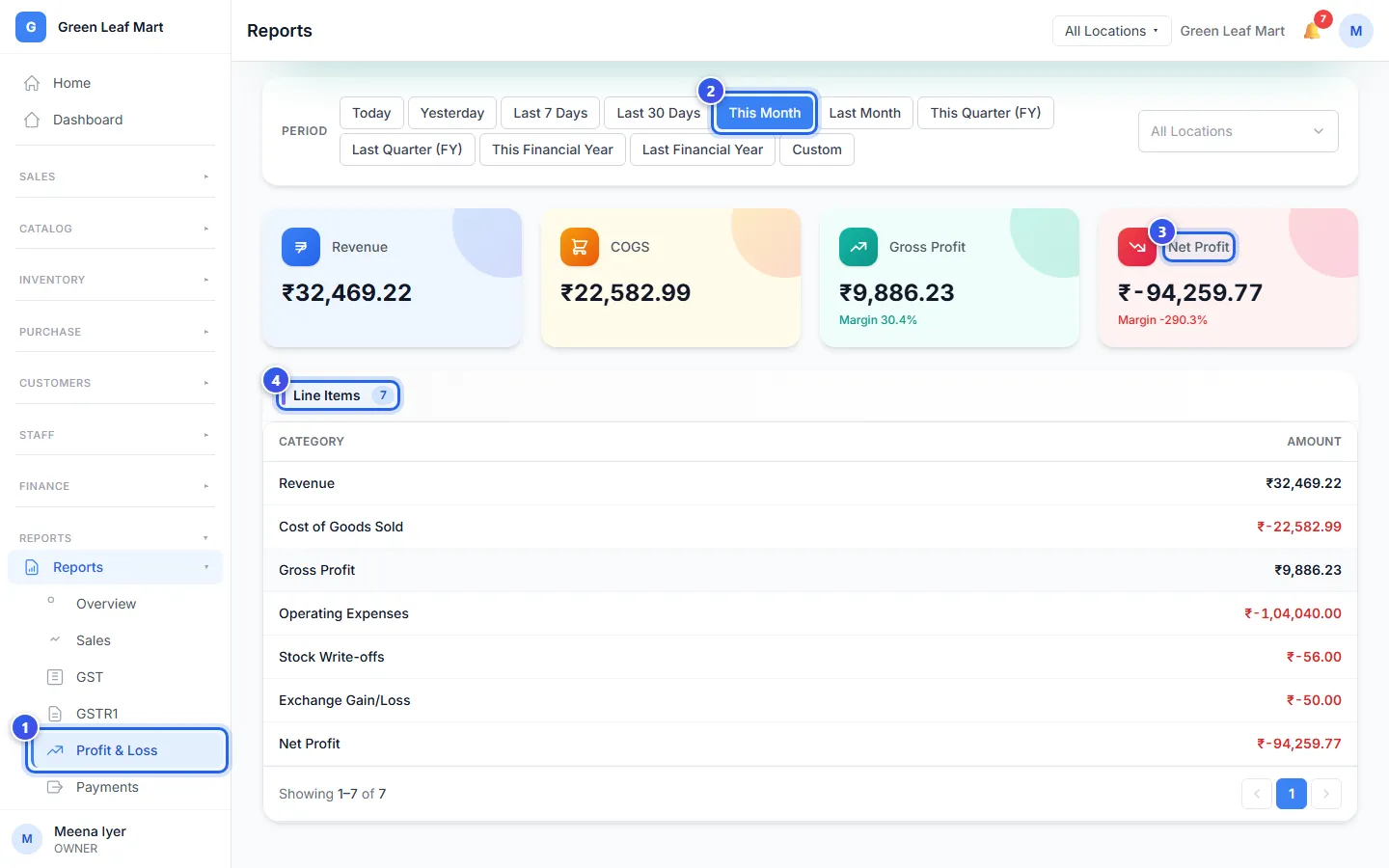The width and height of the screenshot is (1389, 868).
Task: Click the Gross Profit trend-up icon
Action: [x=858, y=247]
